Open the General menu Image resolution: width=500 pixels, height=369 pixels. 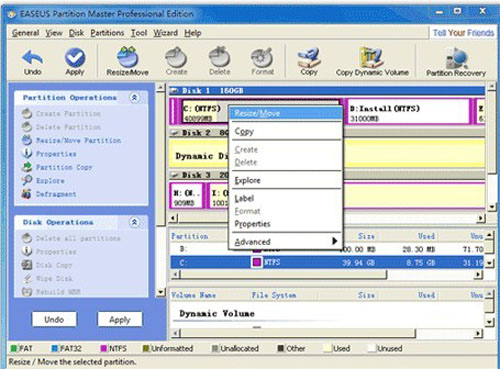(25, 33)
